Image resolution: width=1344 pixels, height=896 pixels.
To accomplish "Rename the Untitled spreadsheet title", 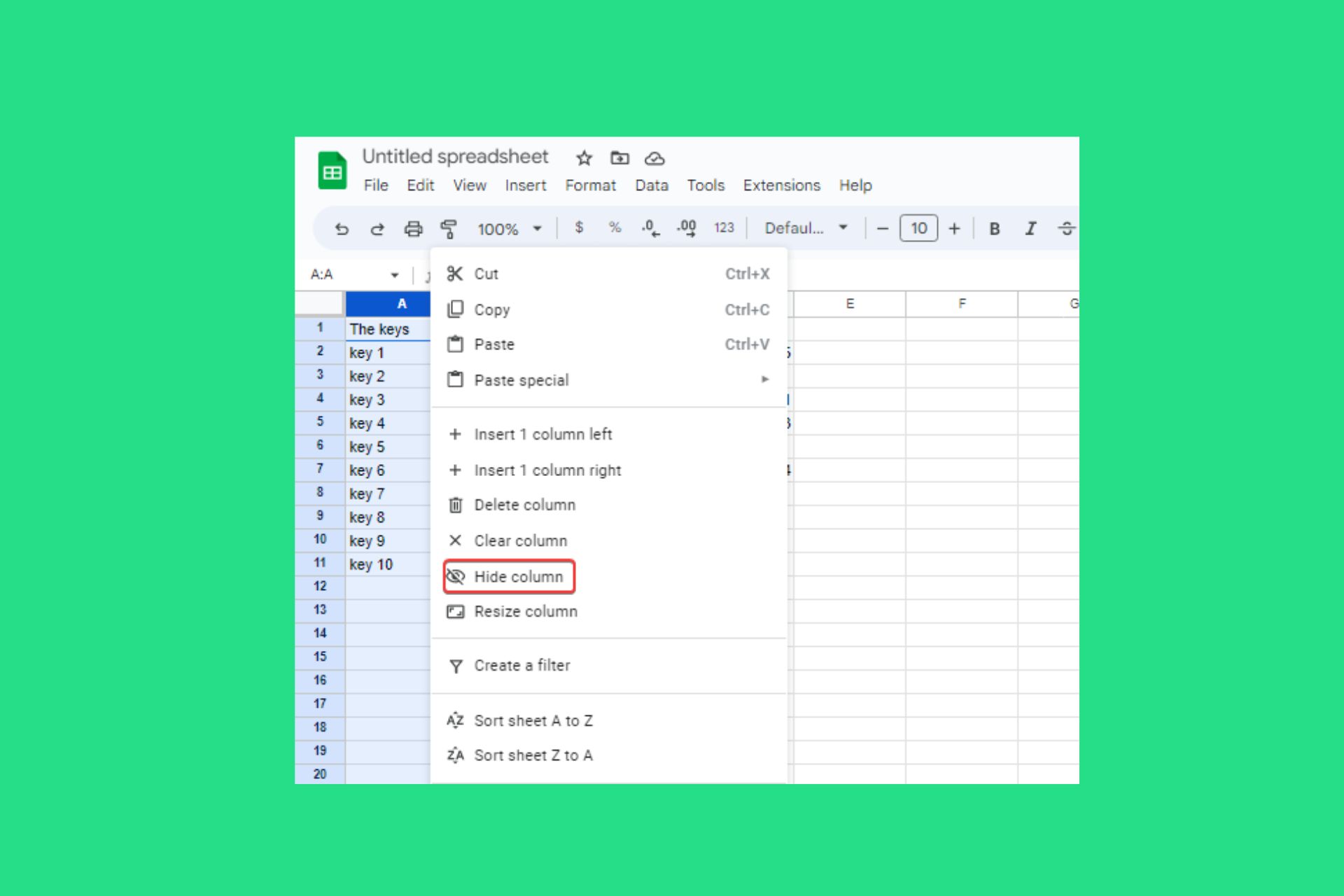I will click(x=455, y=157).
